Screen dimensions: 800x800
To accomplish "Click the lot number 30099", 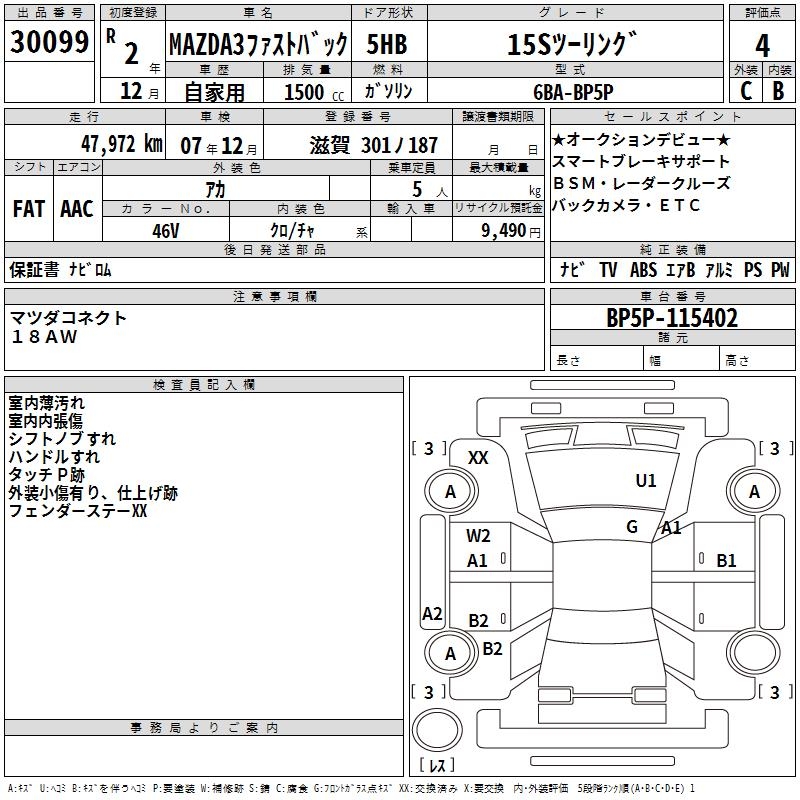I will pyautogui.click(x=49, y=42).
